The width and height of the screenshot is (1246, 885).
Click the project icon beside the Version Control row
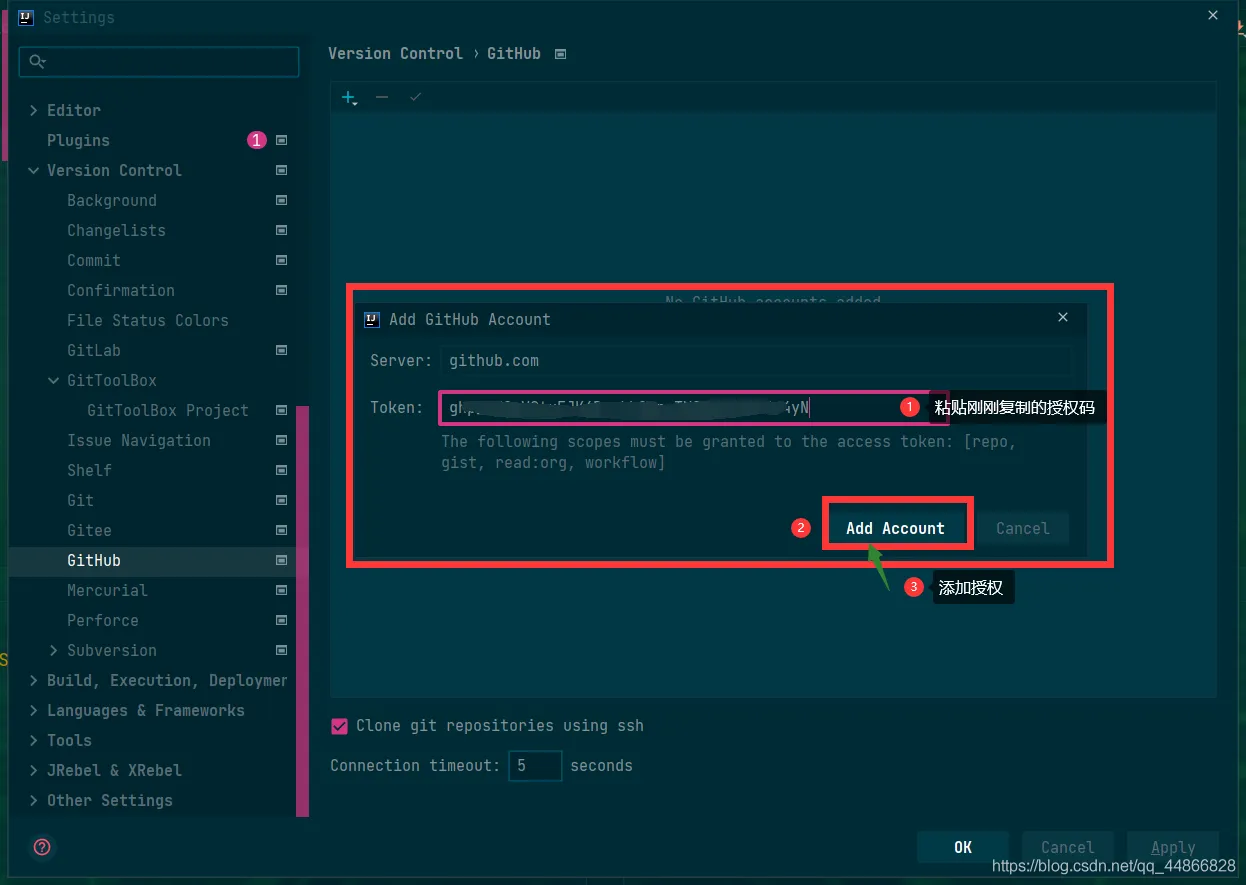[281, 170]
